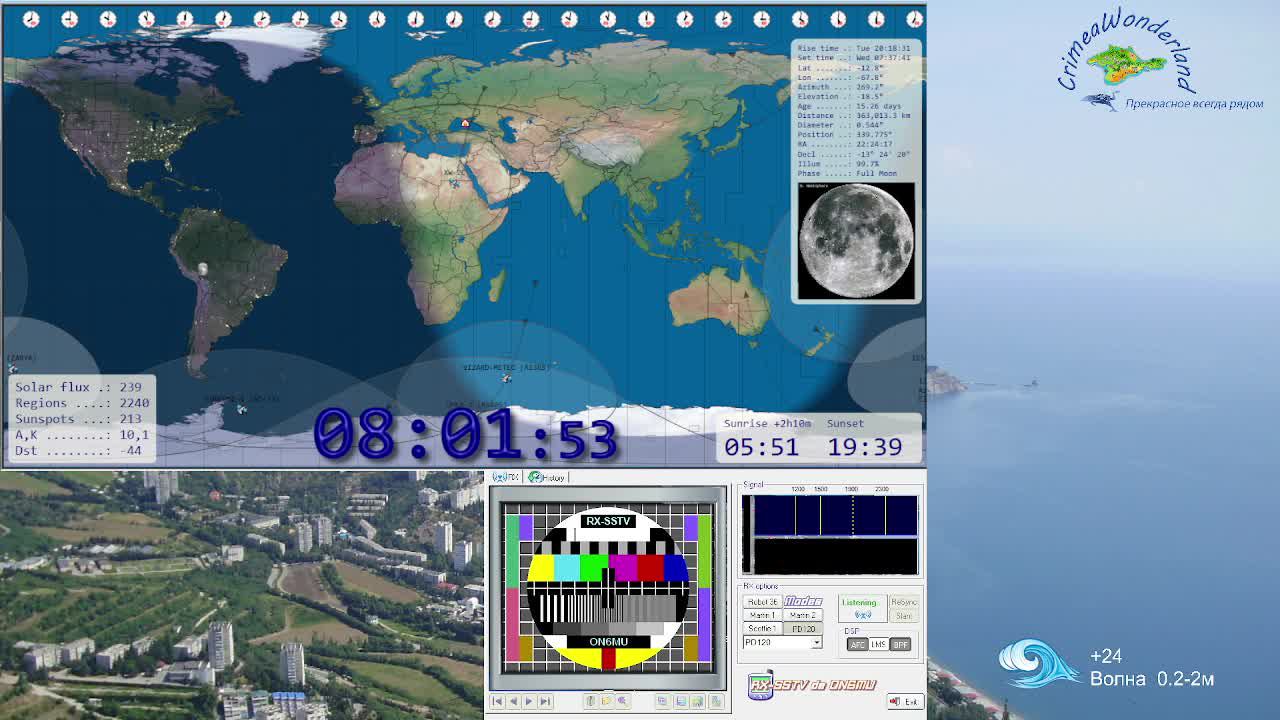1280x720 pixels.
Task: Click the black waterfall display area
Action: 835,557
